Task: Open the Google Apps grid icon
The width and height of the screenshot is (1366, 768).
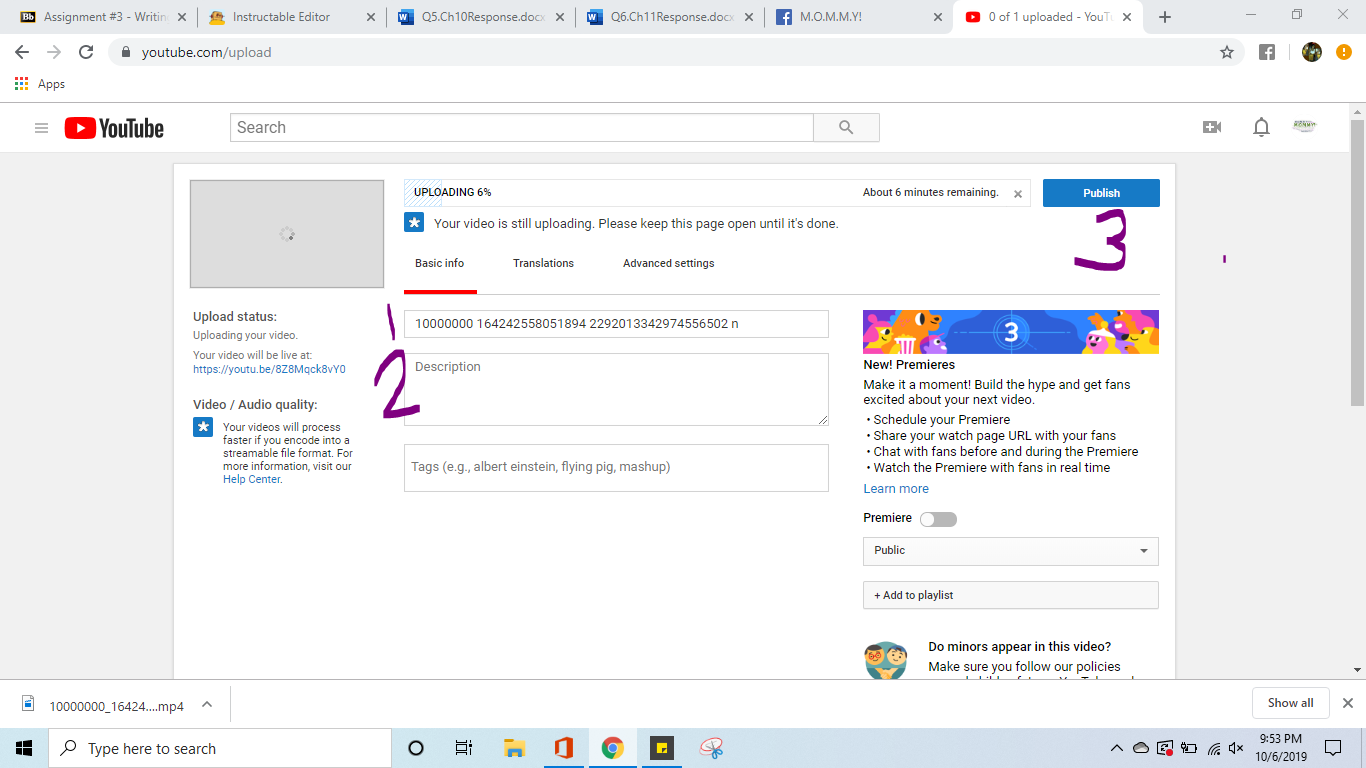Action: pyautogui.click(x=20, y=84)
